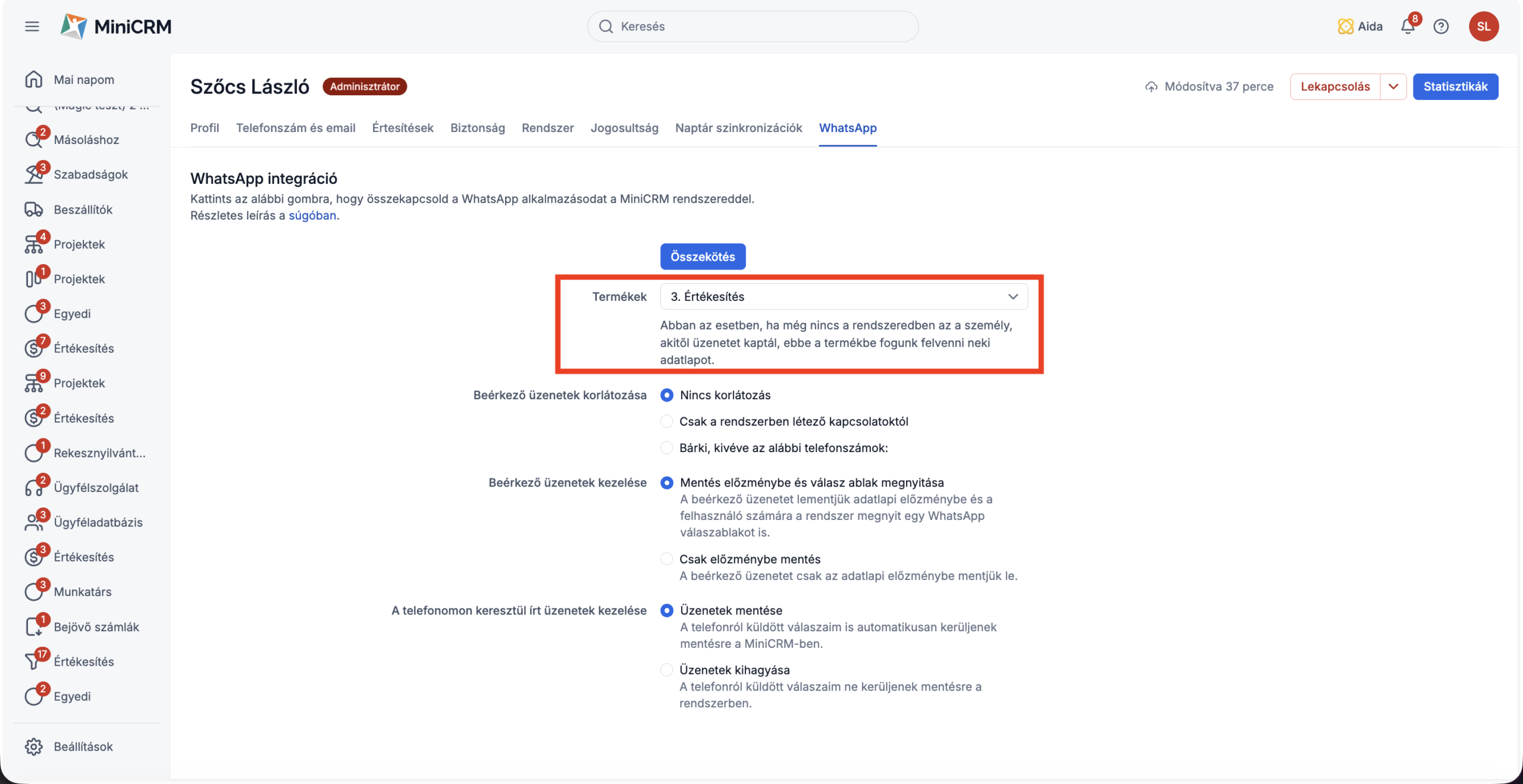Screen dimensions: 1523x784
Task: Open Projektek with badge 9
Action: 79,382
